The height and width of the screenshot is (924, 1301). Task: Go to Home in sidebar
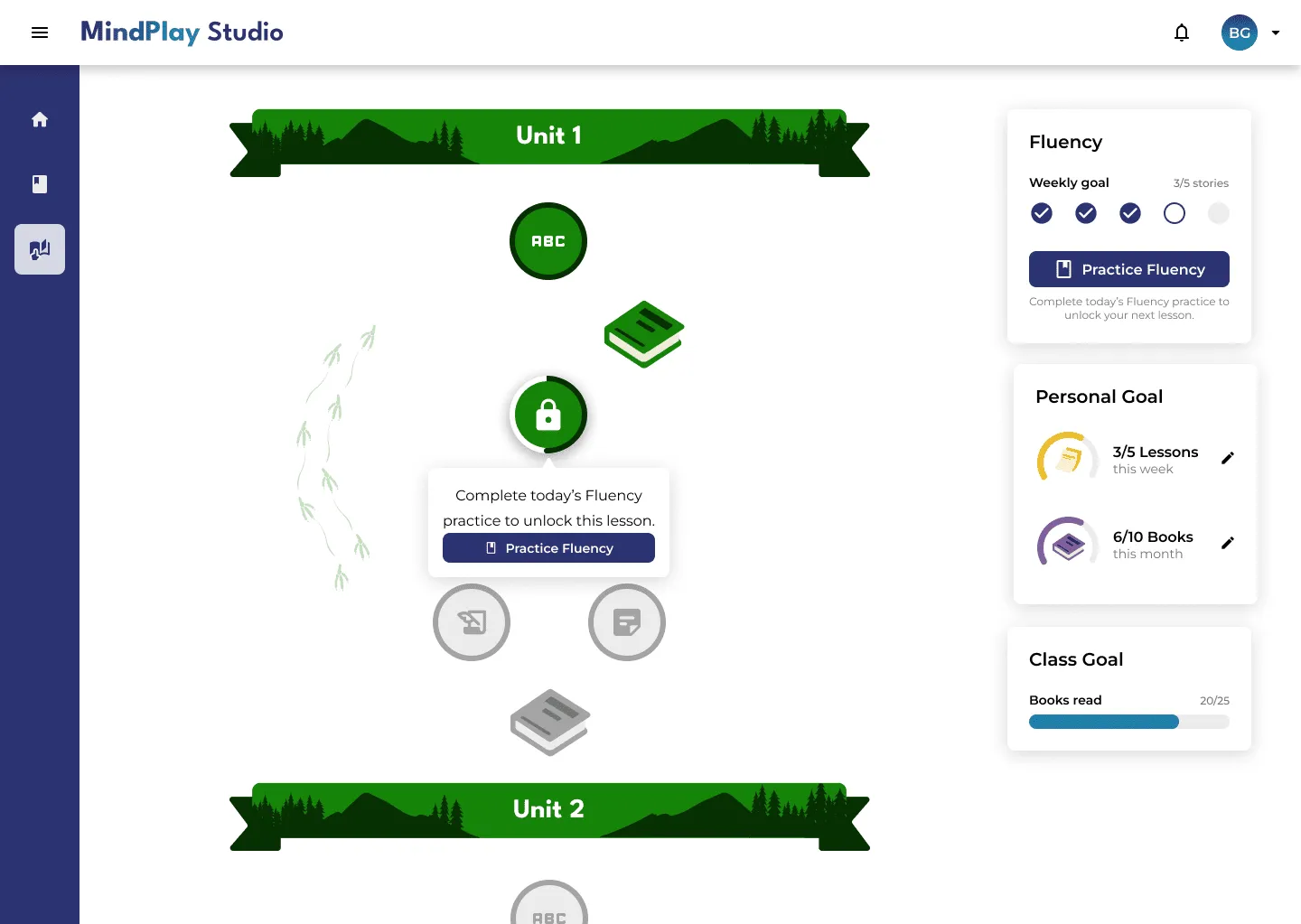40,119
